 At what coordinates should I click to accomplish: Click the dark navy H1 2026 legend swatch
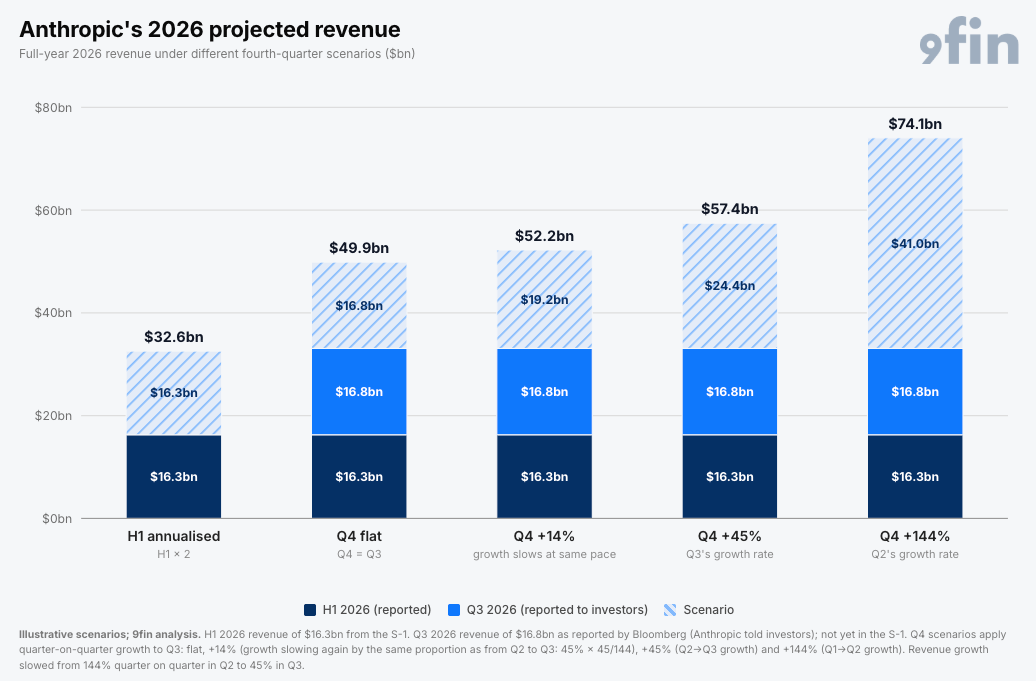click(310, 610)
